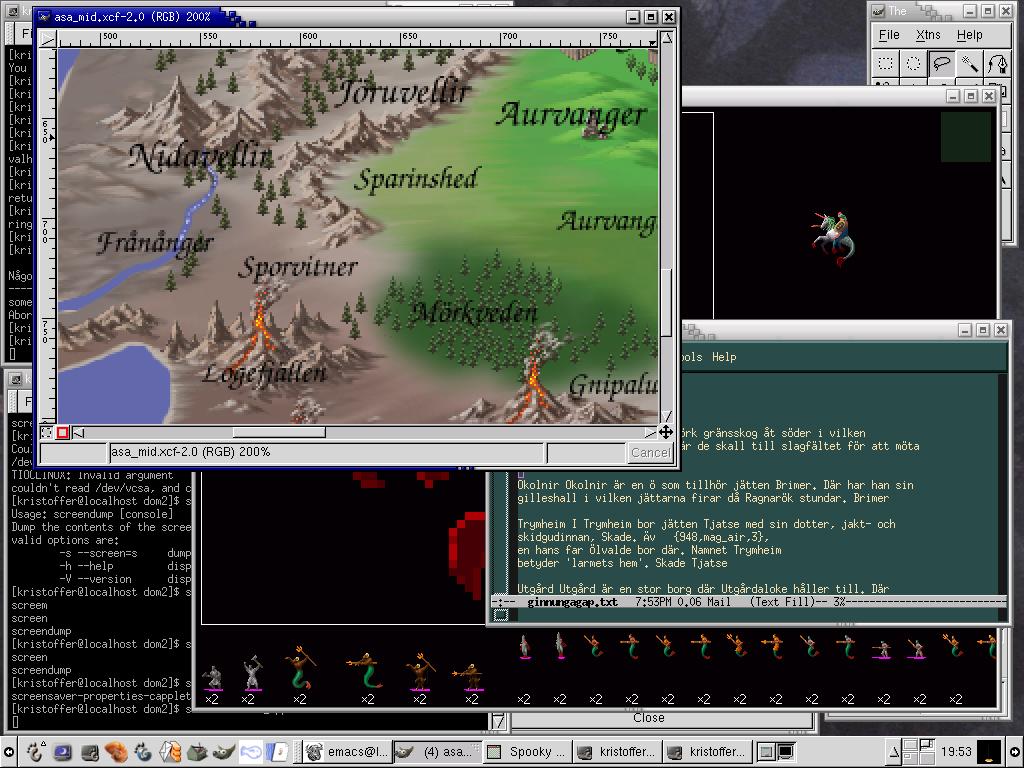Select the Rectangle Select tool in GIMP toolbox
Viewport: 1024px width, 768px height.
click(886, 64)
